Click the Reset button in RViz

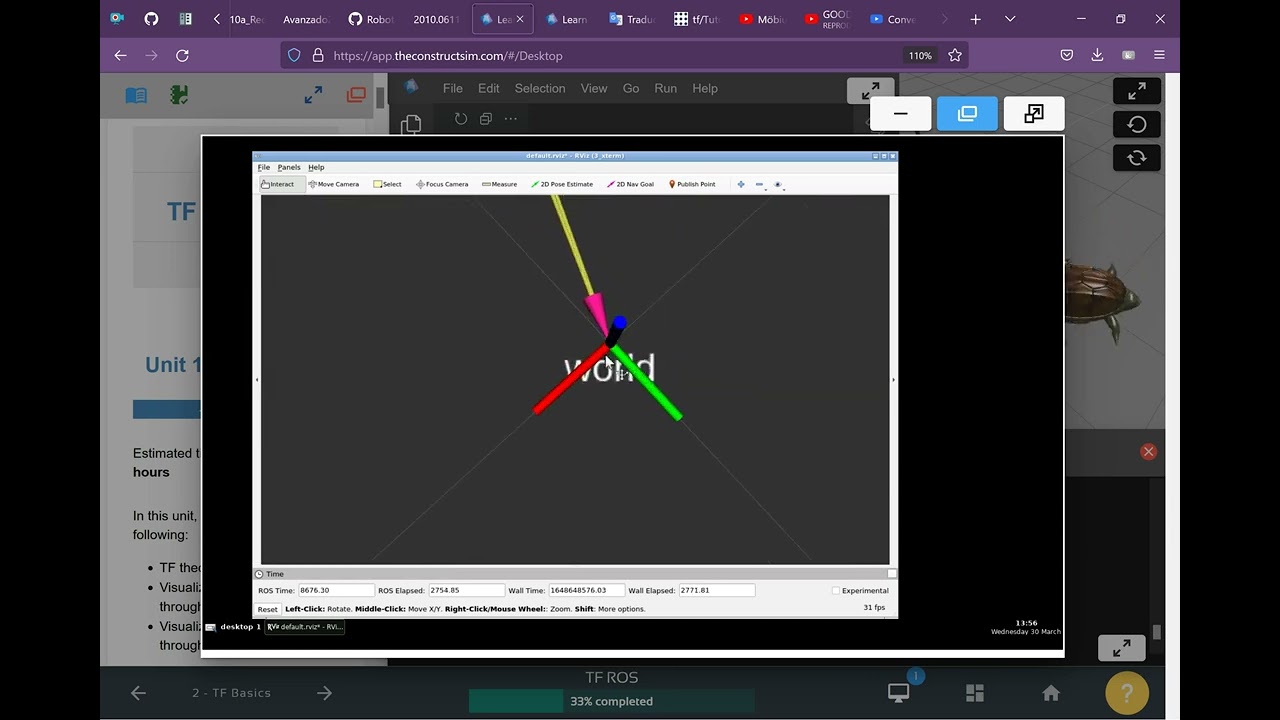tap(267, 609)
